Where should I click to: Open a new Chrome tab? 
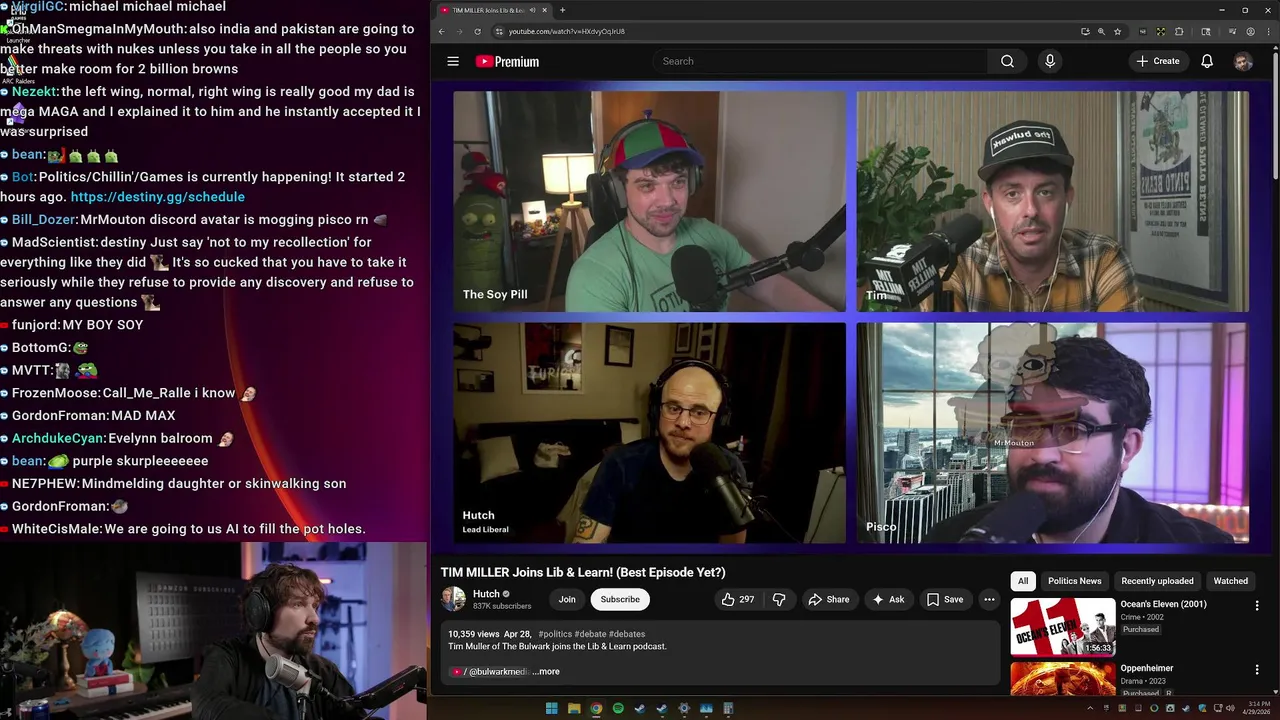tap(562, 10)
